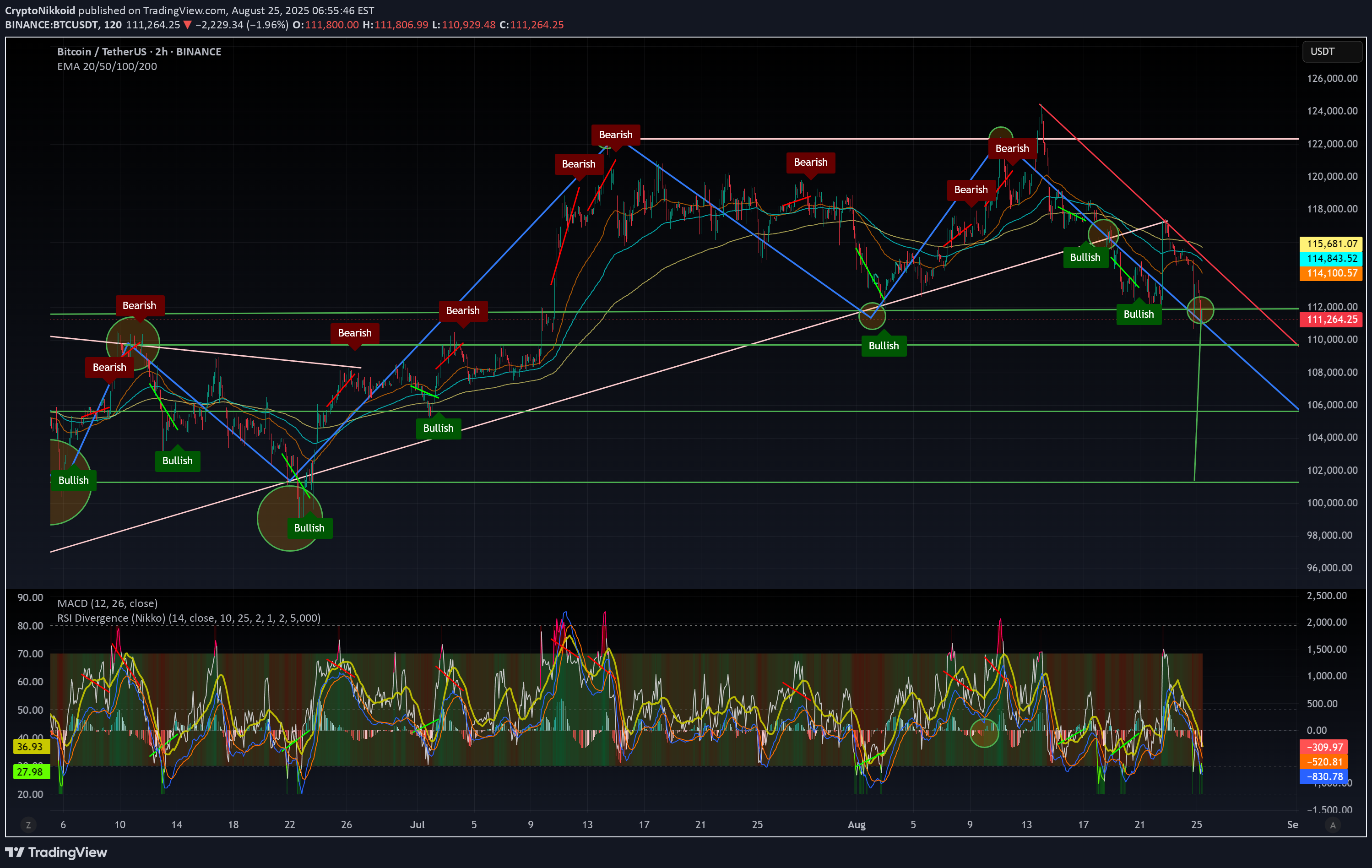Click the cyan 114,843.52 price label
1372x868 pixels.
(x=1331, y=258)
